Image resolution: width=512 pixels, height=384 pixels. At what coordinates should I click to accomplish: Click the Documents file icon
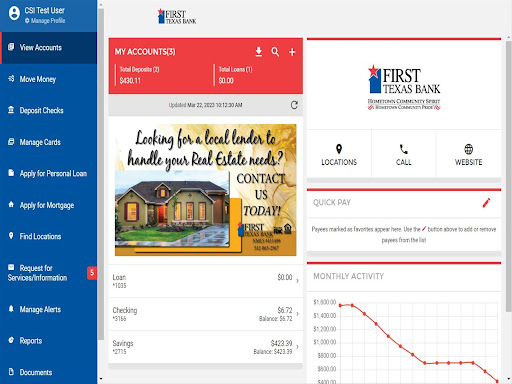(11, 371)
